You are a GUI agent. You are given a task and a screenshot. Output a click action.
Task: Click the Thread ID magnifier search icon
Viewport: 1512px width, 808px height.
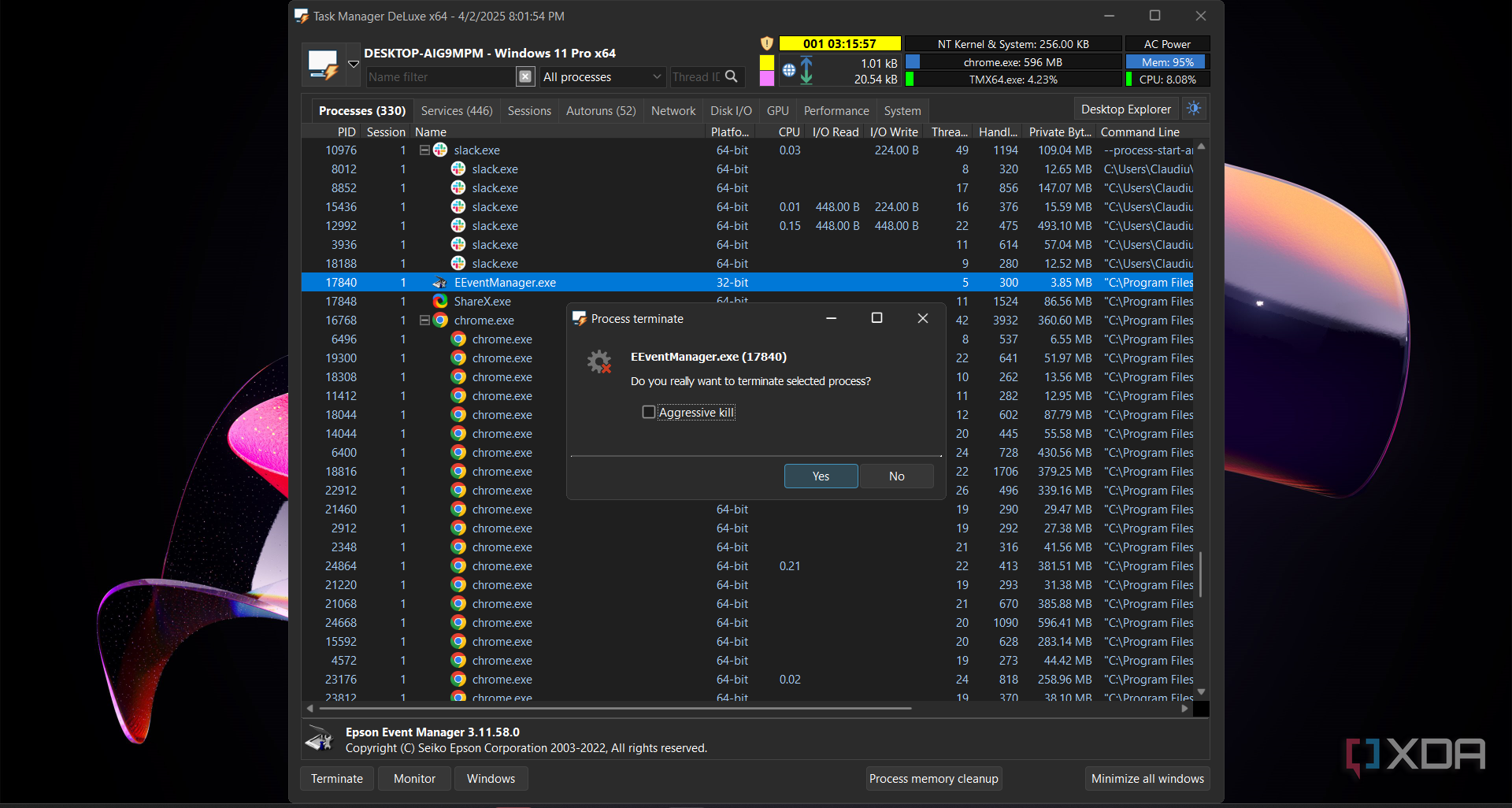click(x=732, y=76)
